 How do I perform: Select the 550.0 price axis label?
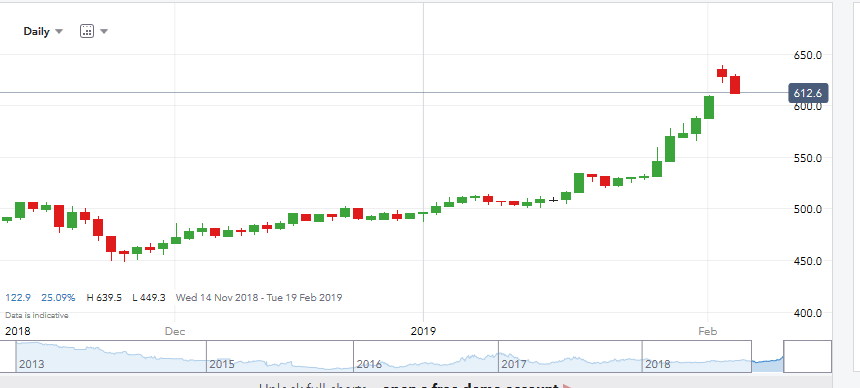point(807,158)
